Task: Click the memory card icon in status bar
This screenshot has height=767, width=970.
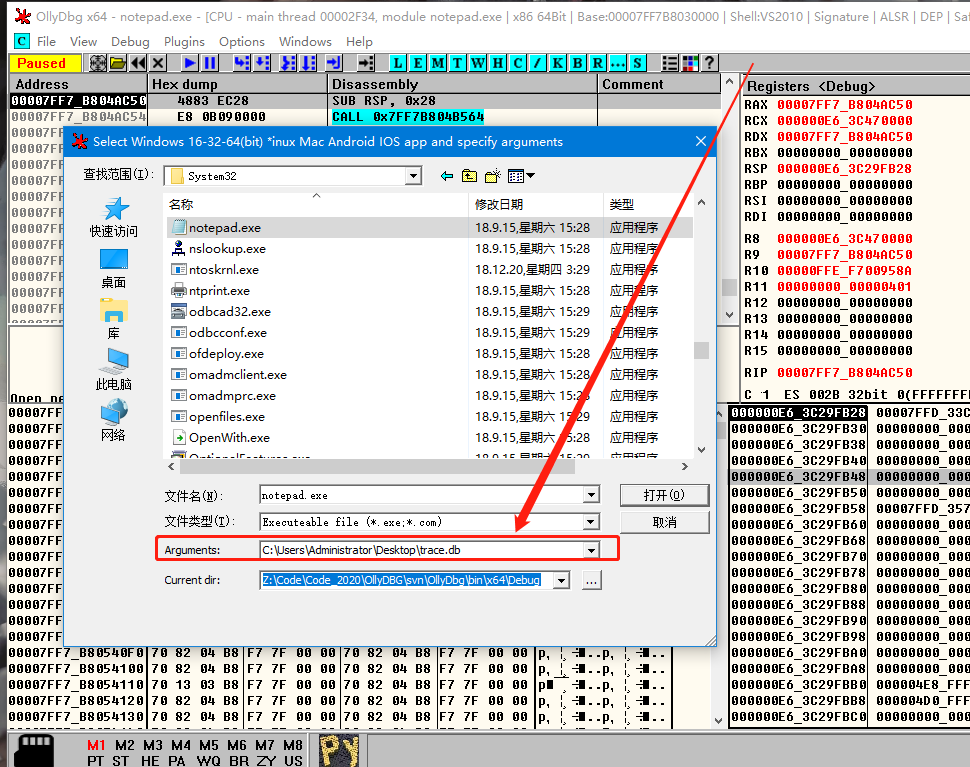Action: tap(34, 750)
